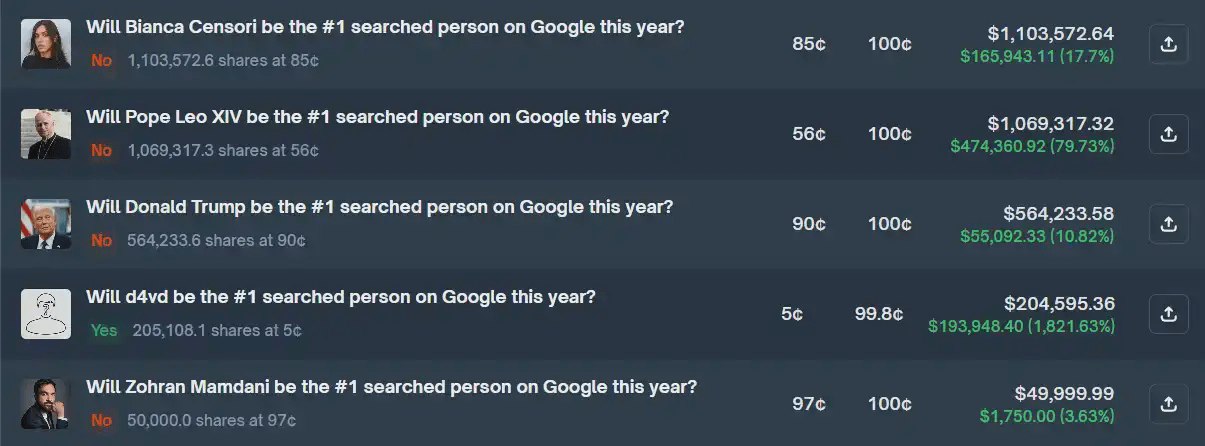Share the Zohran Mamdani position
The width and height of the screenshot is (1205, 446).
click(1168, 404)
